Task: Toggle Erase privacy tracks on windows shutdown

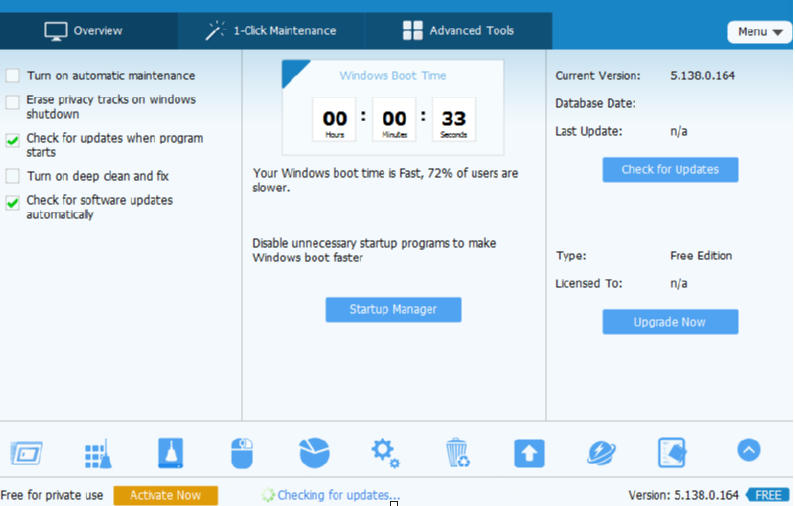Action: pos(13,102)
